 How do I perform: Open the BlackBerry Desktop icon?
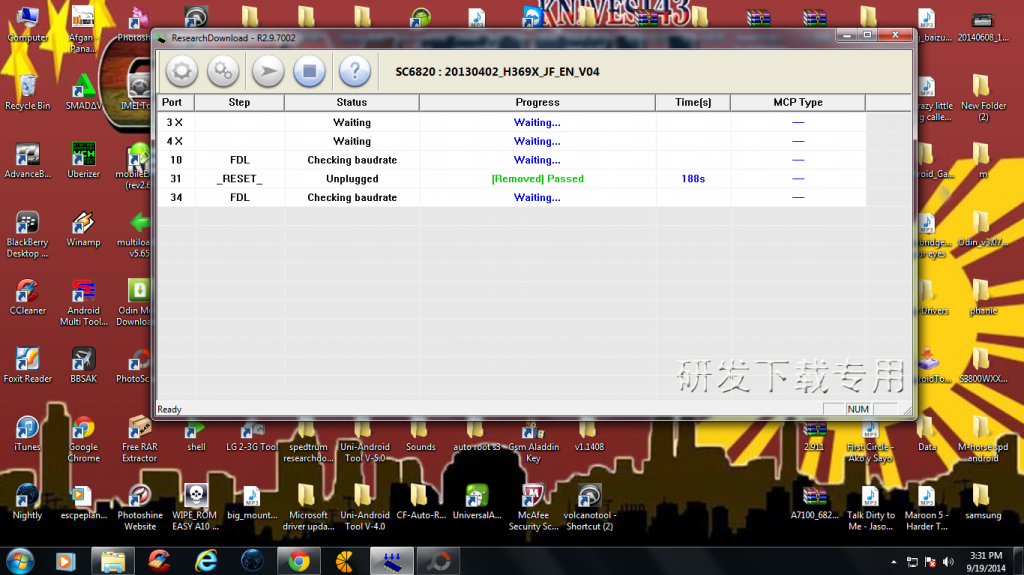[x=27, y=235]
